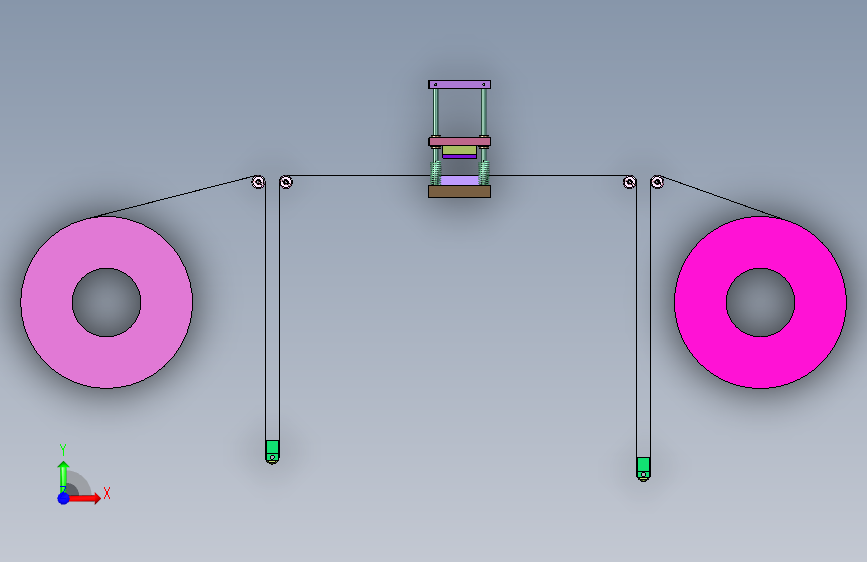Image resolution: width=867 pixels, height=562 pixels.
Task: Select the right green guide post of the press
Action: click(484, 112)
